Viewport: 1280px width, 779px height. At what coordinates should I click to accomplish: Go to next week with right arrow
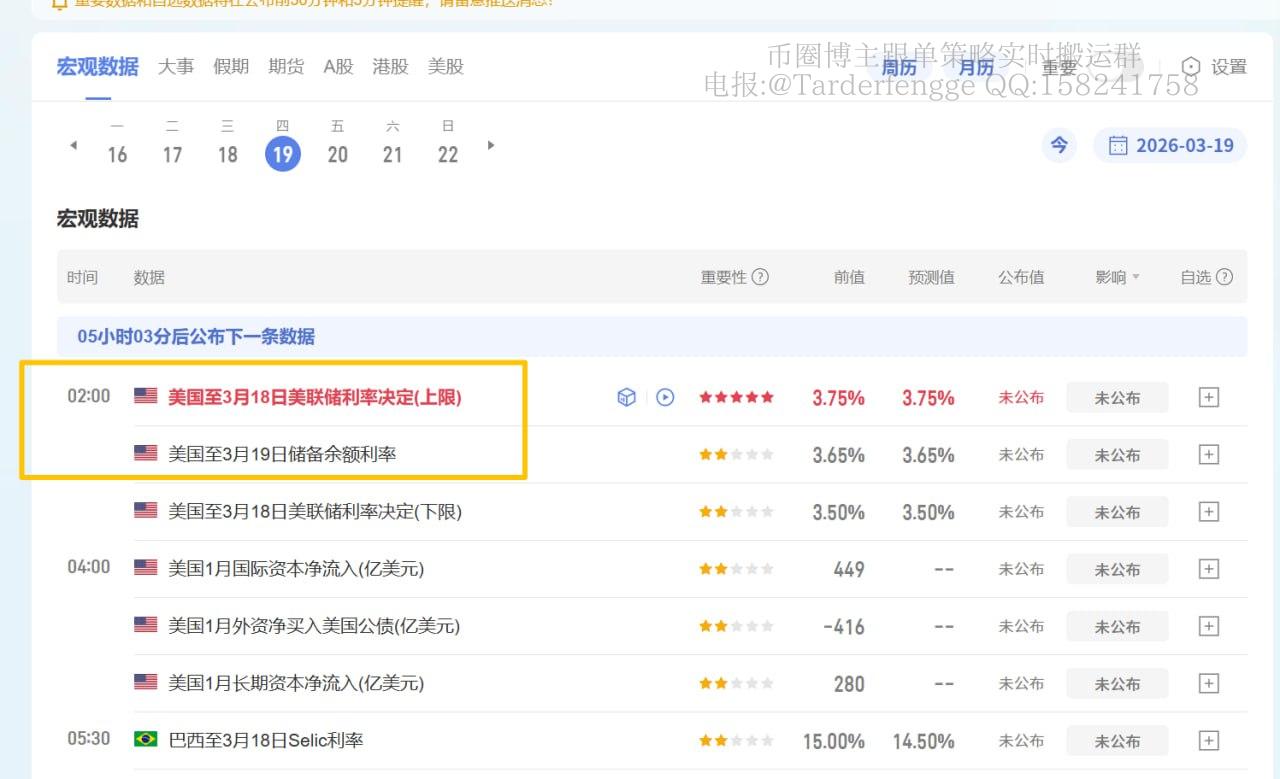pyautogui.click(x=491, y=145)
